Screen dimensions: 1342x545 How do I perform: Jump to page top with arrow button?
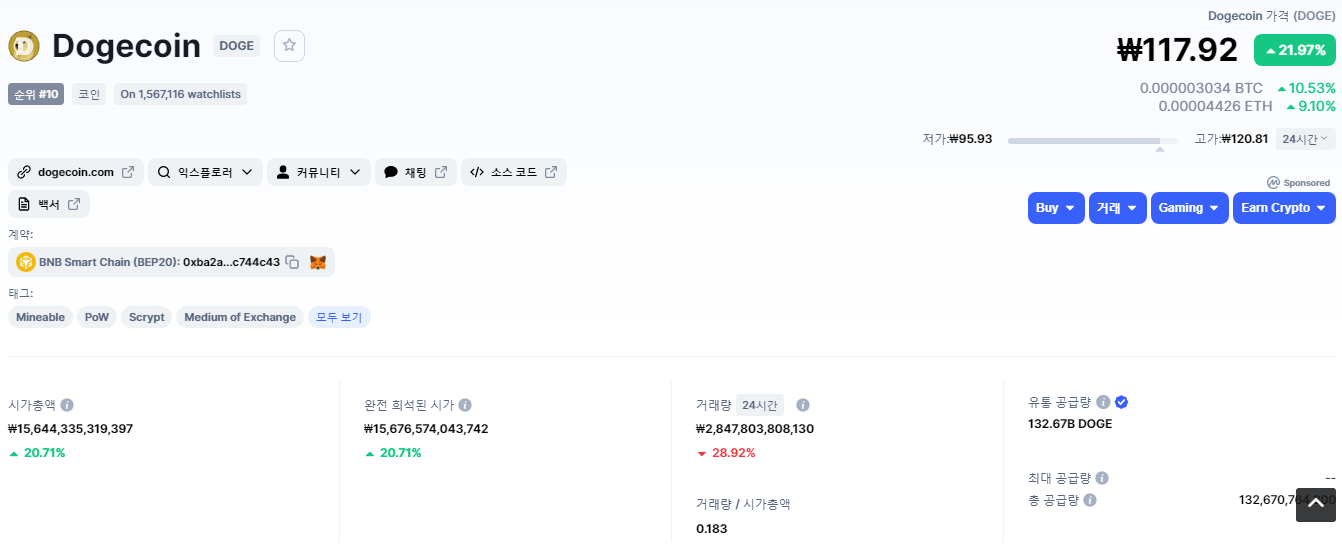(1316, 504)
